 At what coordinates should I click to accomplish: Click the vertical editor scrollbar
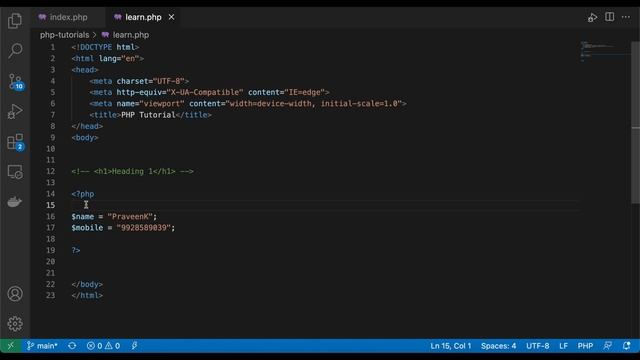(x=636, y=122)
